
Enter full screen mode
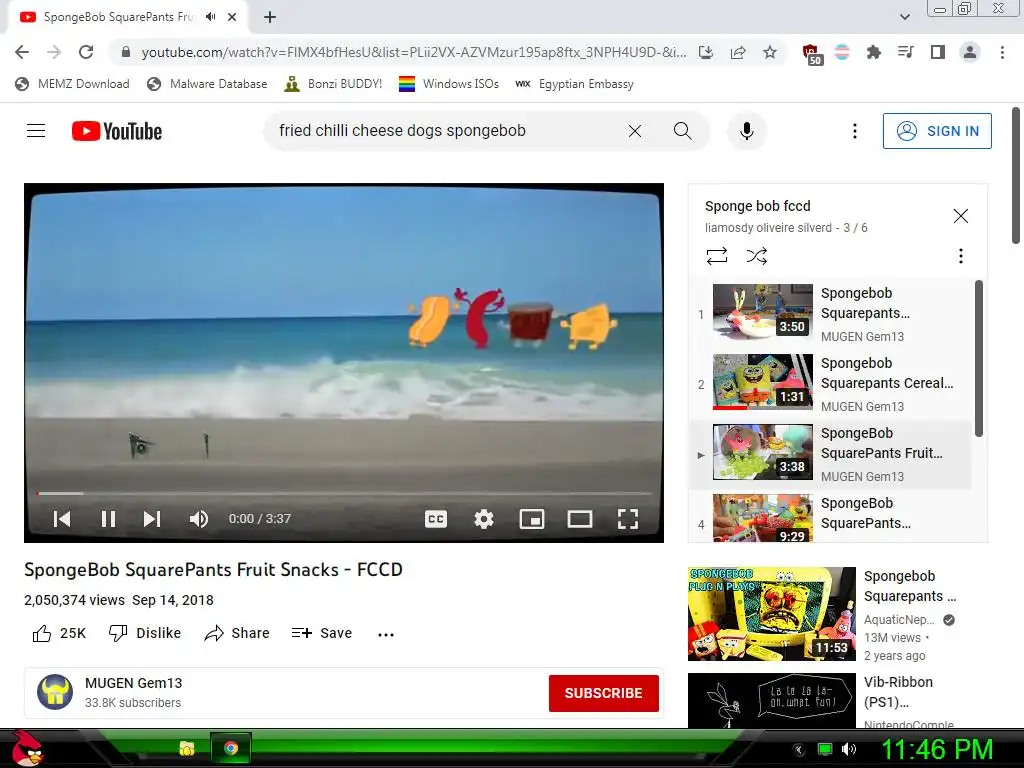(628, 519)
